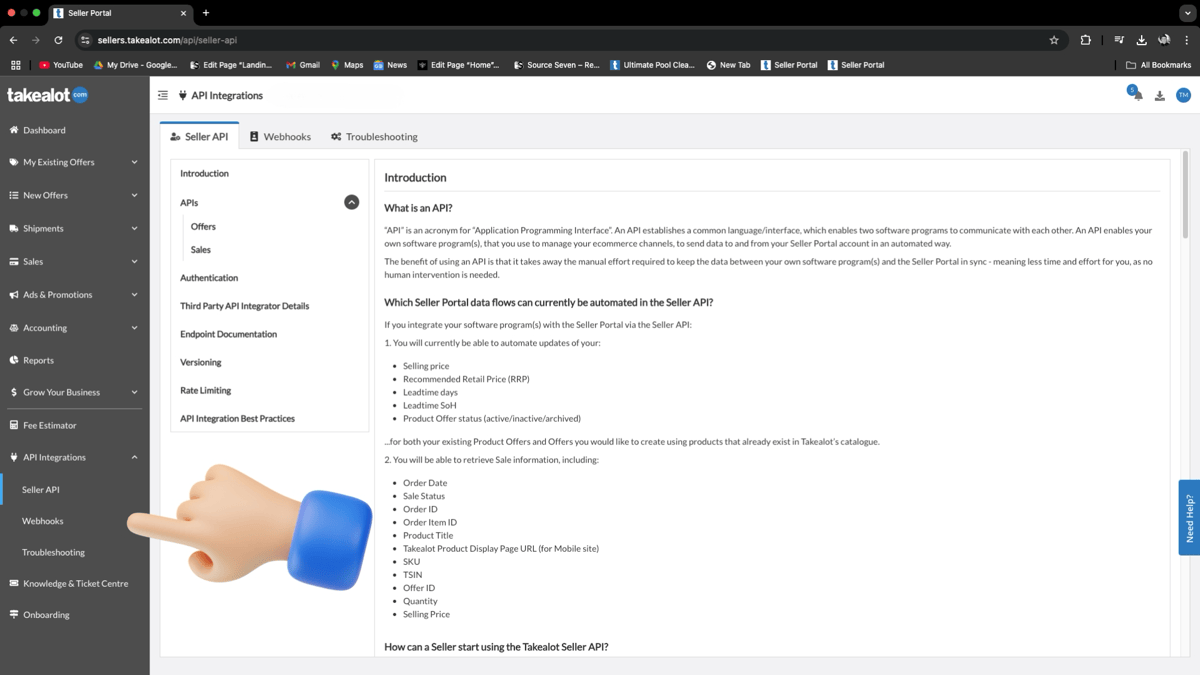Bookmark this page with the star icon

[x=1054, y=40]
